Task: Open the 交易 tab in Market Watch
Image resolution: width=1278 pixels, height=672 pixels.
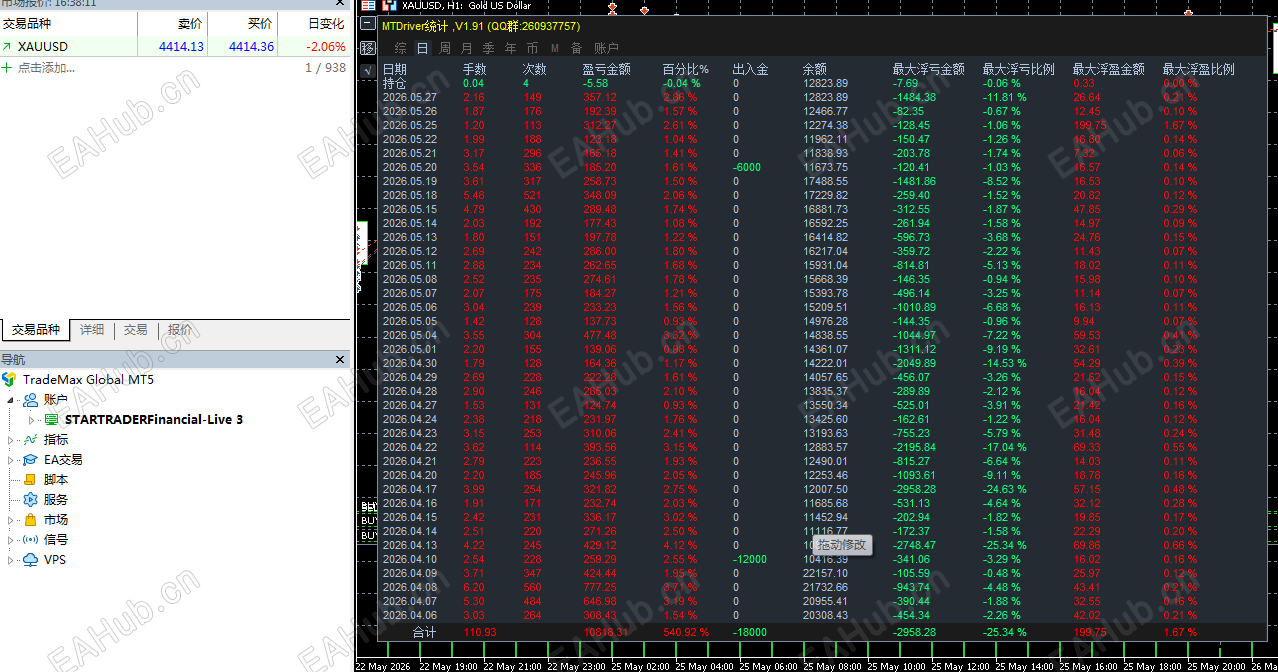Action: coord(136,330)
